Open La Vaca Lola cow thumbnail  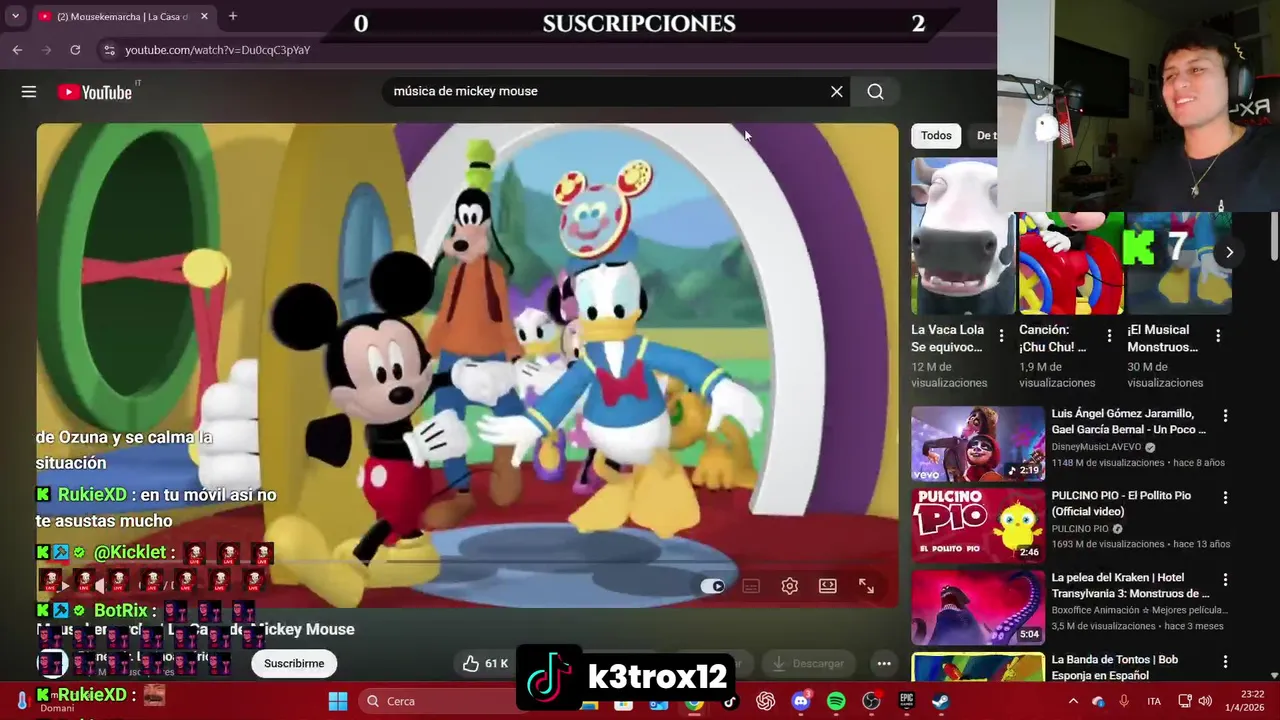pyautogui.click(x=963, y=237)
